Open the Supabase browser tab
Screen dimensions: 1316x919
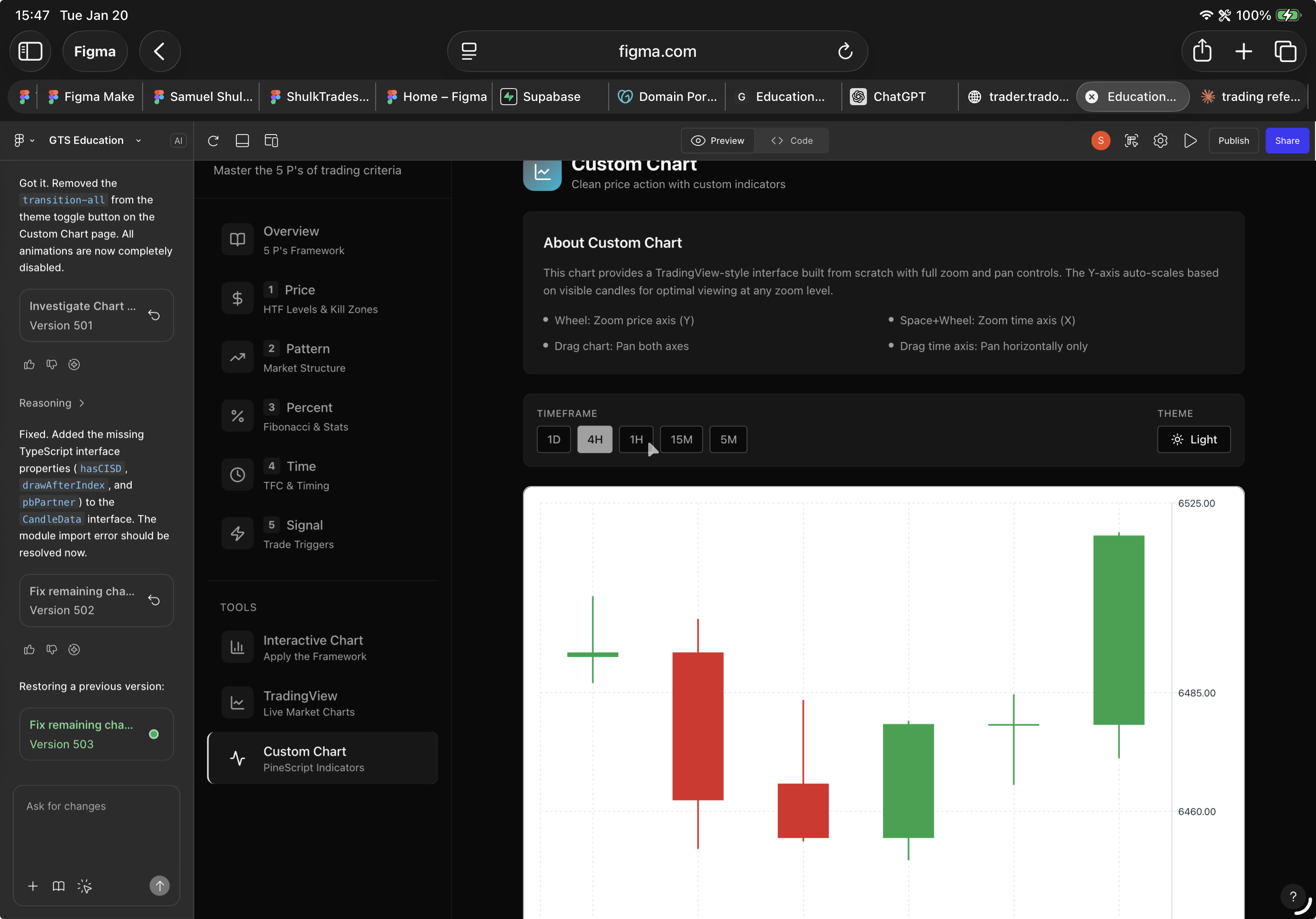click(550, 96)
